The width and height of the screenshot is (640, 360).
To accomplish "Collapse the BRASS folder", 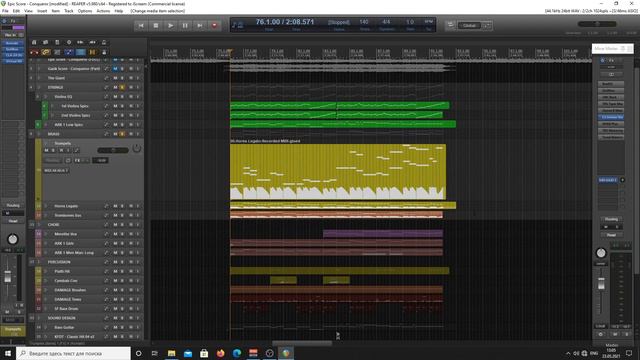I will [x=39, y=134].
